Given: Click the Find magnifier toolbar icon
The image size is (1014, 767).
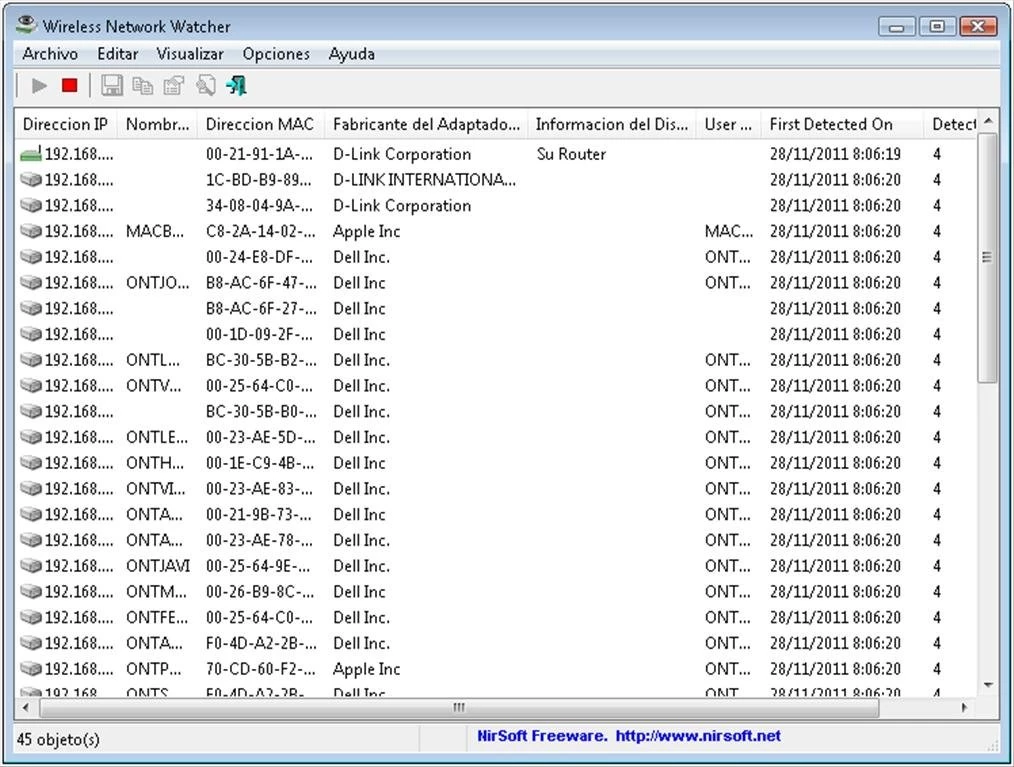Looking at the screenshot, I should click(206, 86).
